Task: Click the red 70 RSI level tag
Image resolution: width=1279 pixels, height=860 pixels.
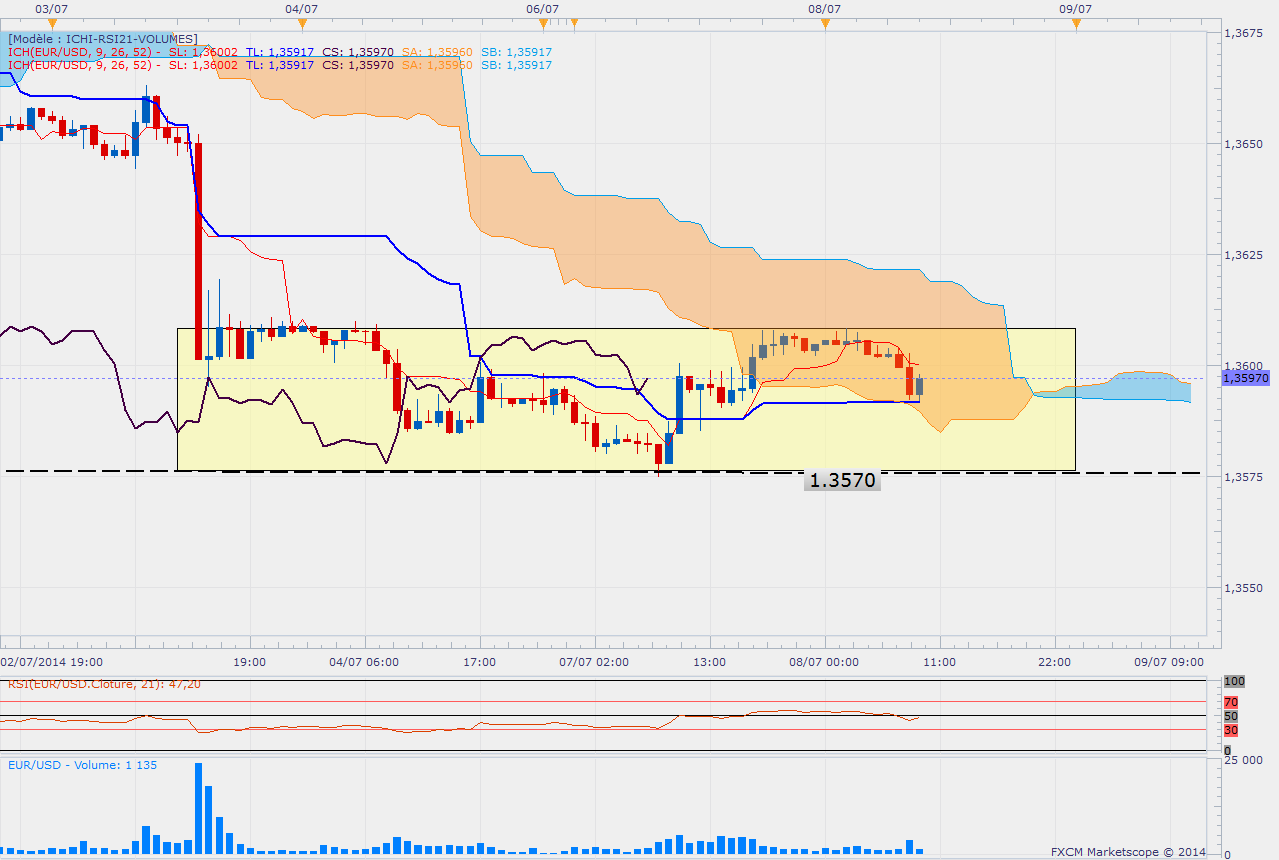Action: [x=1232, y=702]
